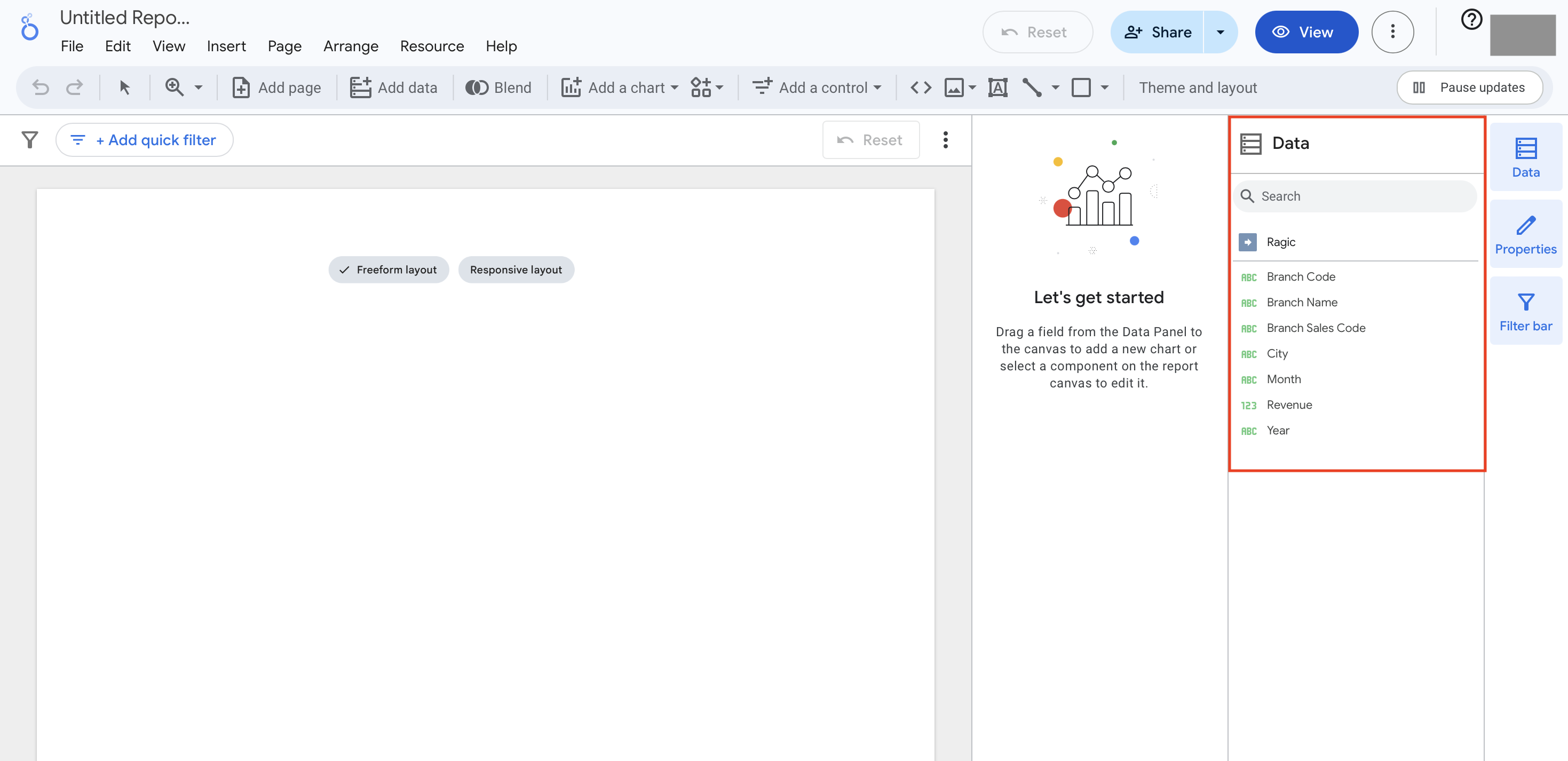Open the Help menu
The width and height of the screenshot is (1568, 761).
pos(501,46)
